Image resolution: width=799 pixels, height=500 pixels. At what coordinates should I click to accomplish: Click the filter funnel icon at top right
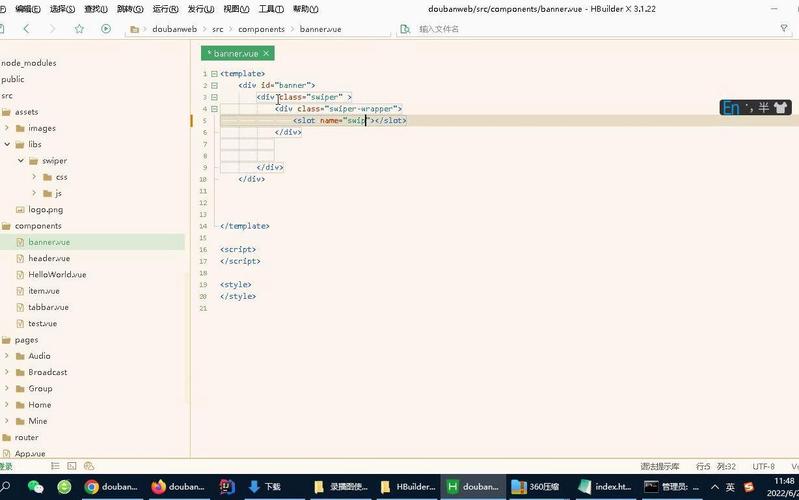(x=784, y=29)
